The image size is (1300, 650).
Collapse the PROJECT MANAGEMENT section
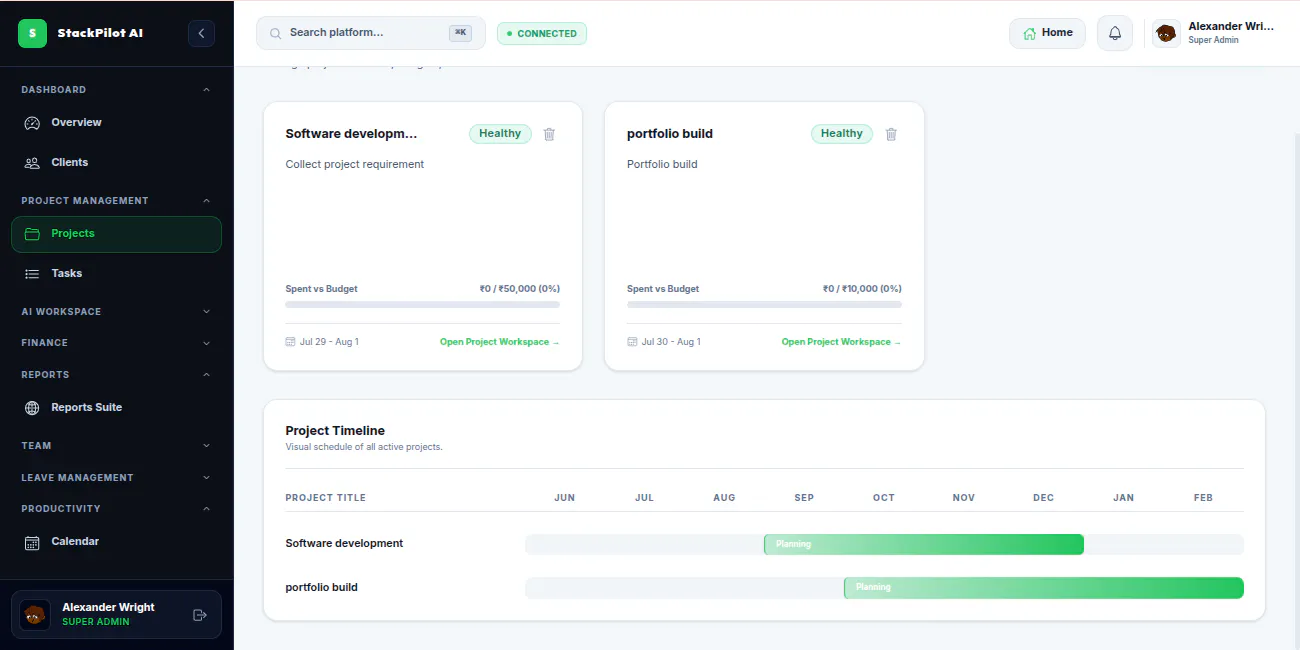207,201
